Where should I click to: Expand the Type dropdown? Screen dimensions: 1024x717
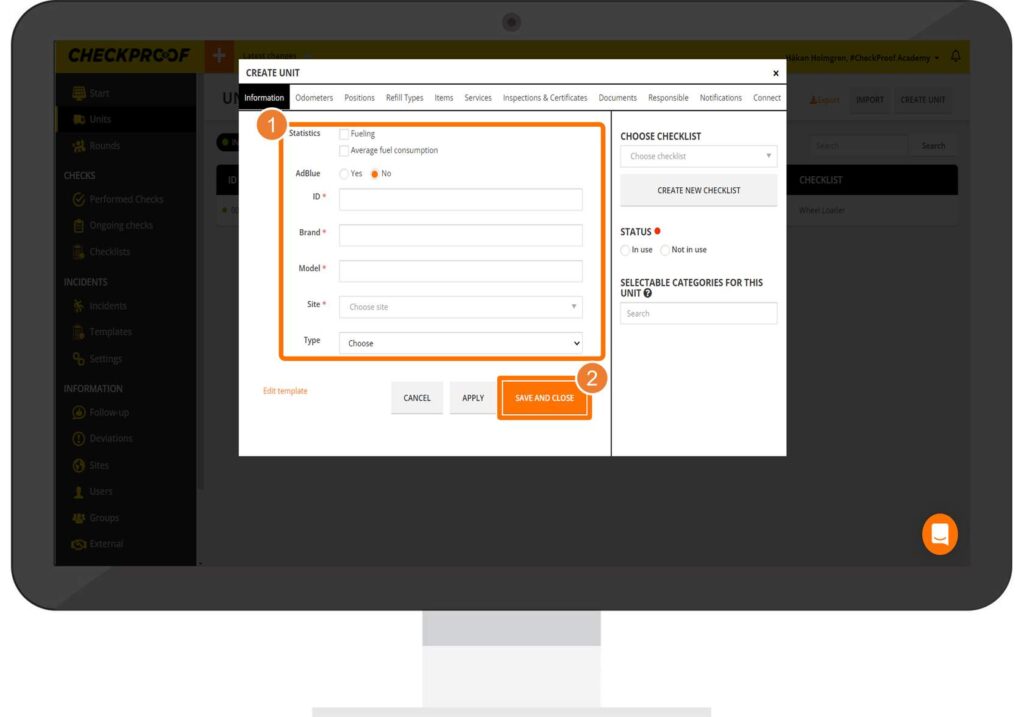(x=460, y=343)
